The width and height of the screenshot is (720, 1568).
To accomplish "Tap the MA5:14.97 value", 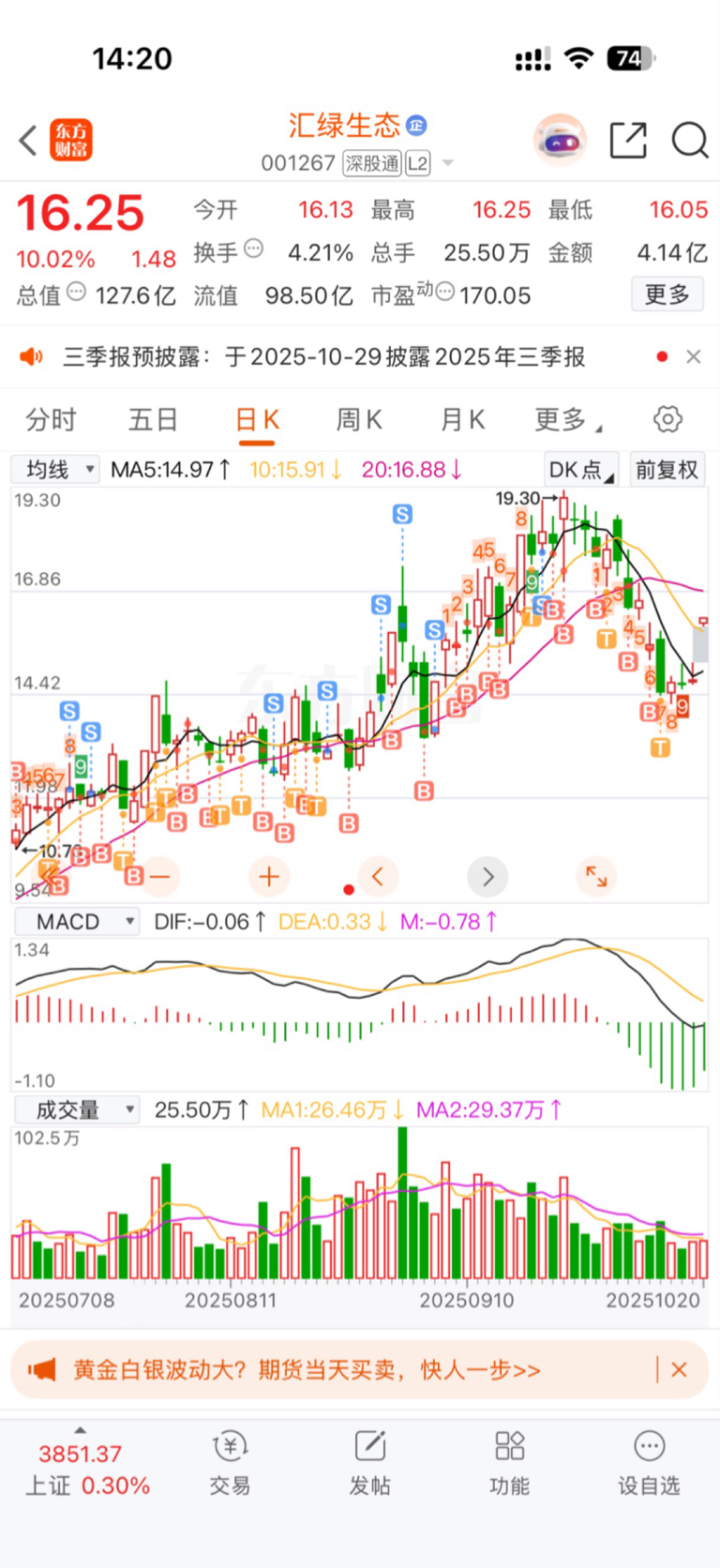I will [x=171, y=469].
